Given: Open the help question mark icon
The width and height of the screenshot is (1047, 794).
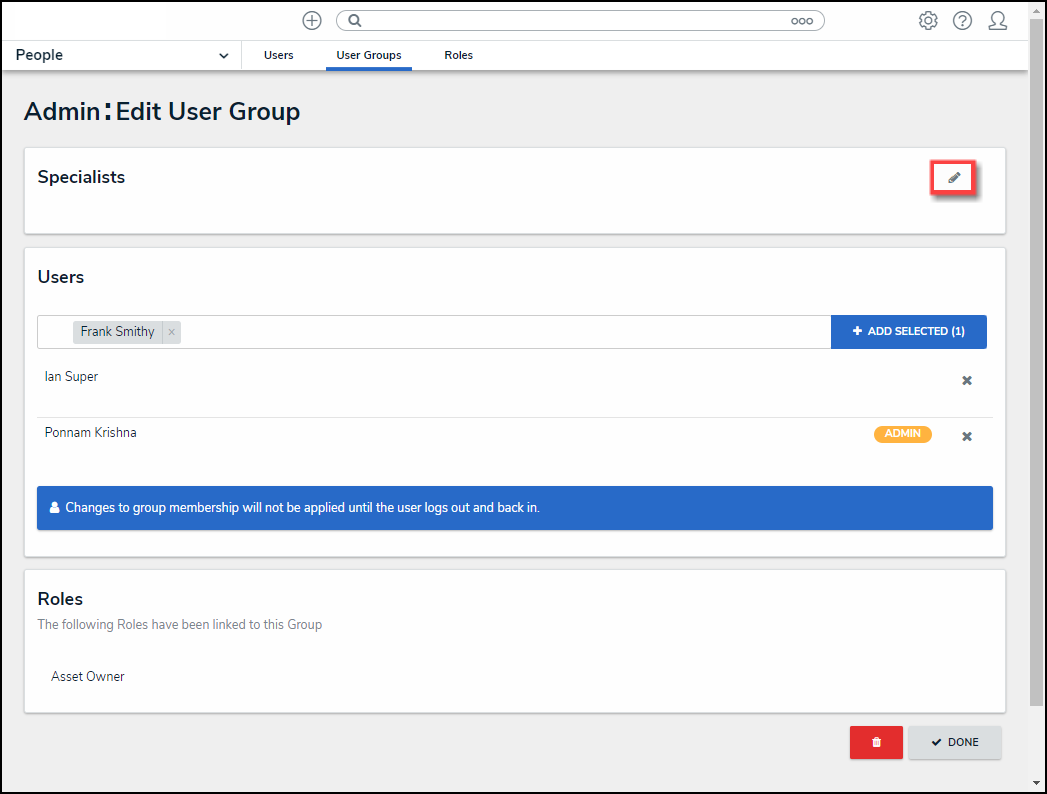Looking at the screenshot, I should [x=962, y=20].
